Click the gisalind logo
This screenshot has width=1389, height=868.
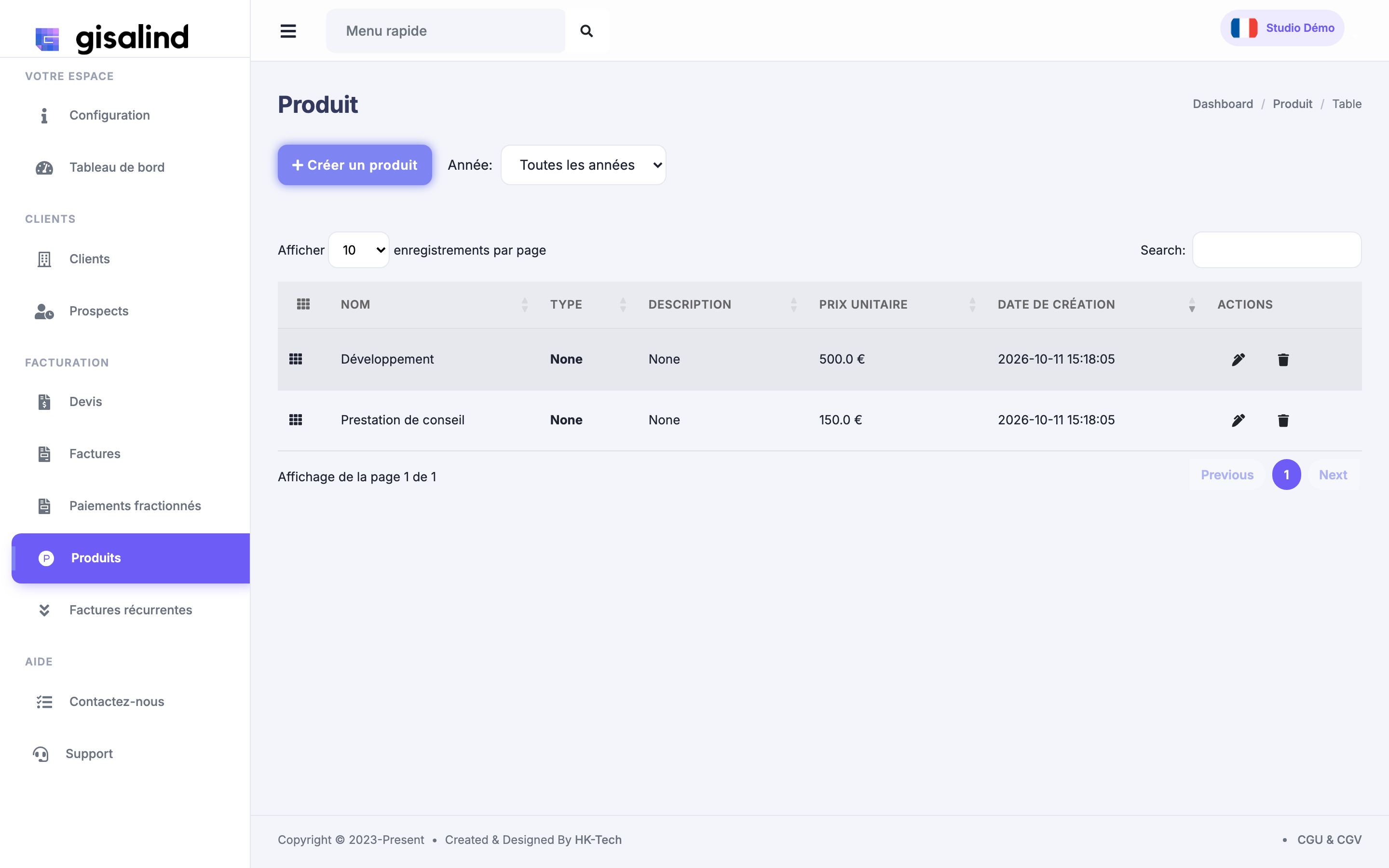click(x=112, y=38)
